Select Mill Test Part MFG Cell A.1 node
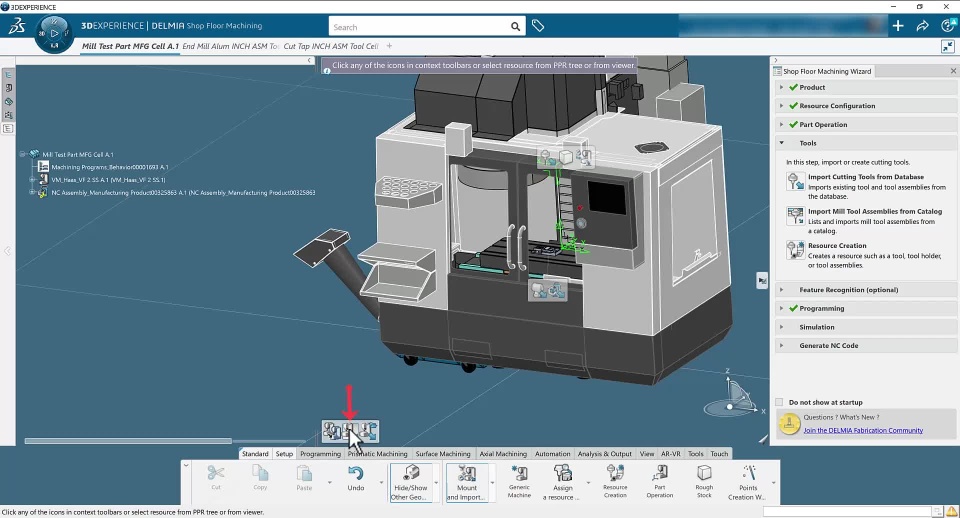Image resolution: width=960 pixels, height=518 pixels. point(77,154)
